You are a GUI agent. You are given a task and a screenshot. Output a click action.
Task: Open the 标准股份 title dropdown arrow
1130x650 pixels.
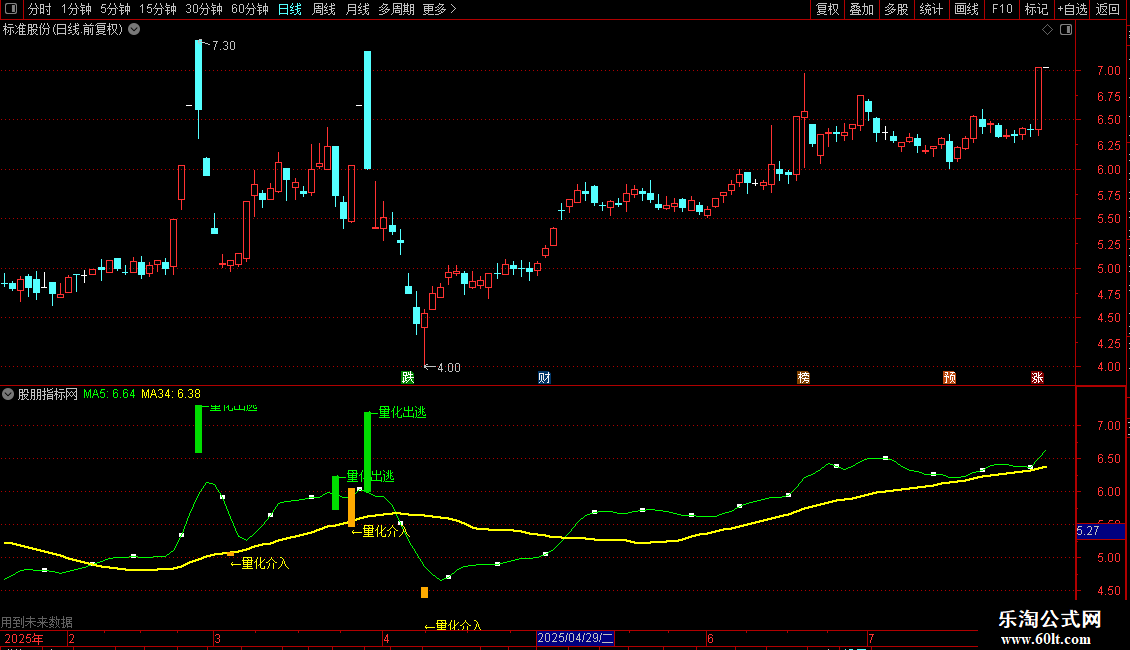point(134,30)
